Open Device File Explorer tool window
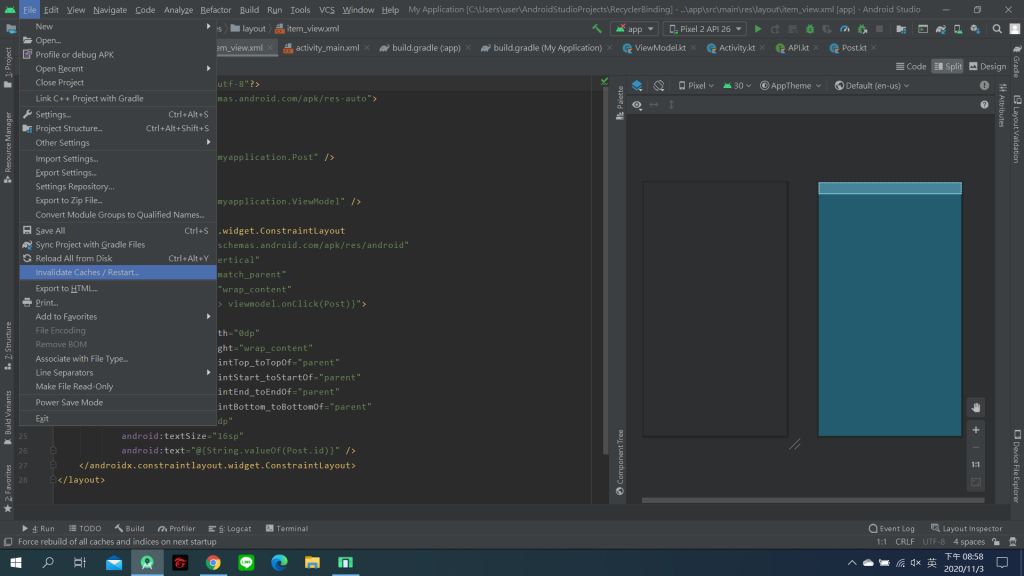1024x576 pixels. 1017,466
